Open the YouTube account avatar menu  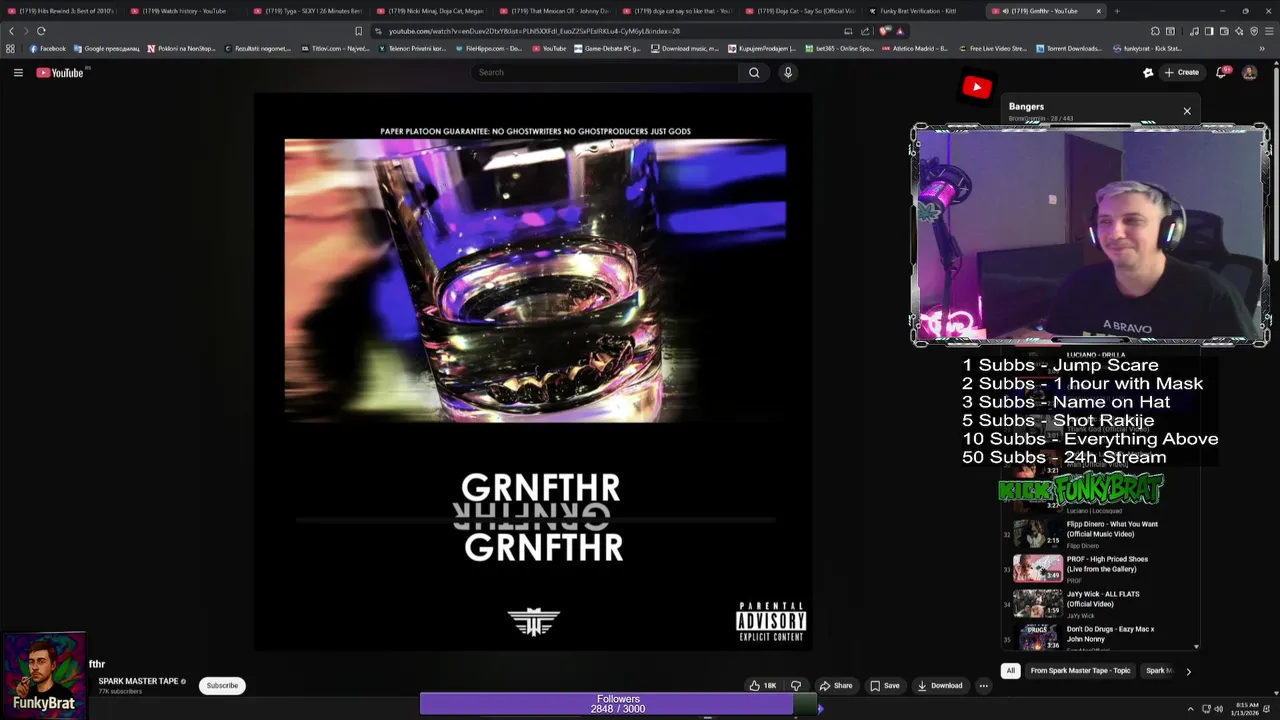[1249, 72]
